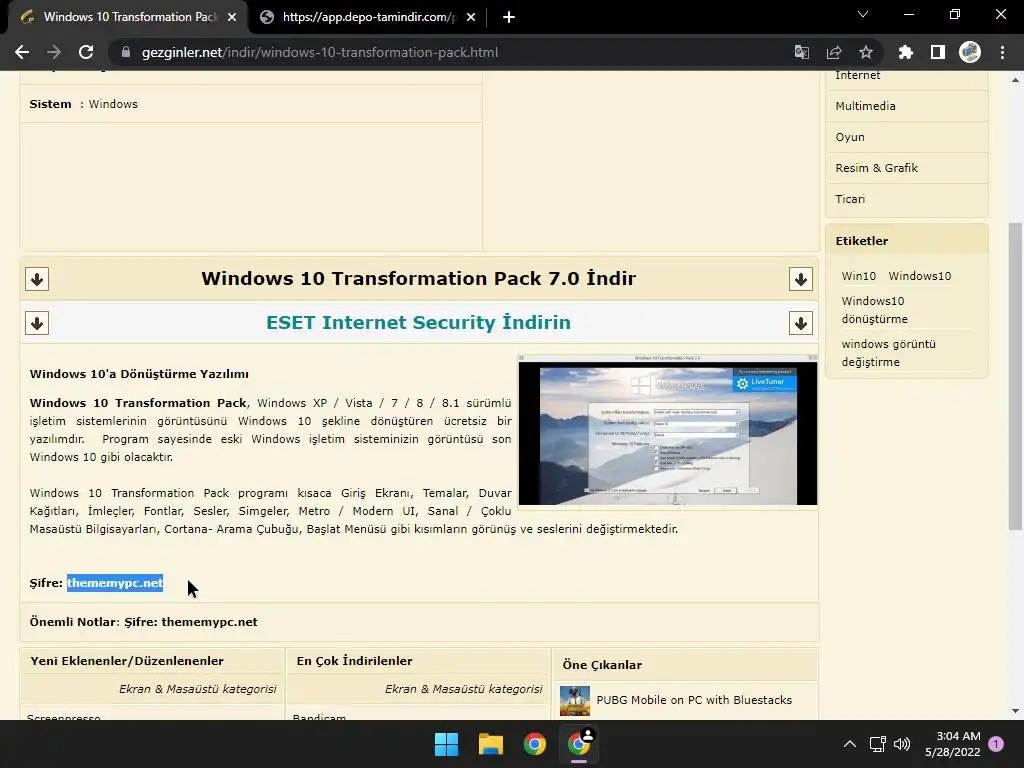
Task: Toggle the browser side panel
Action: 938,52
